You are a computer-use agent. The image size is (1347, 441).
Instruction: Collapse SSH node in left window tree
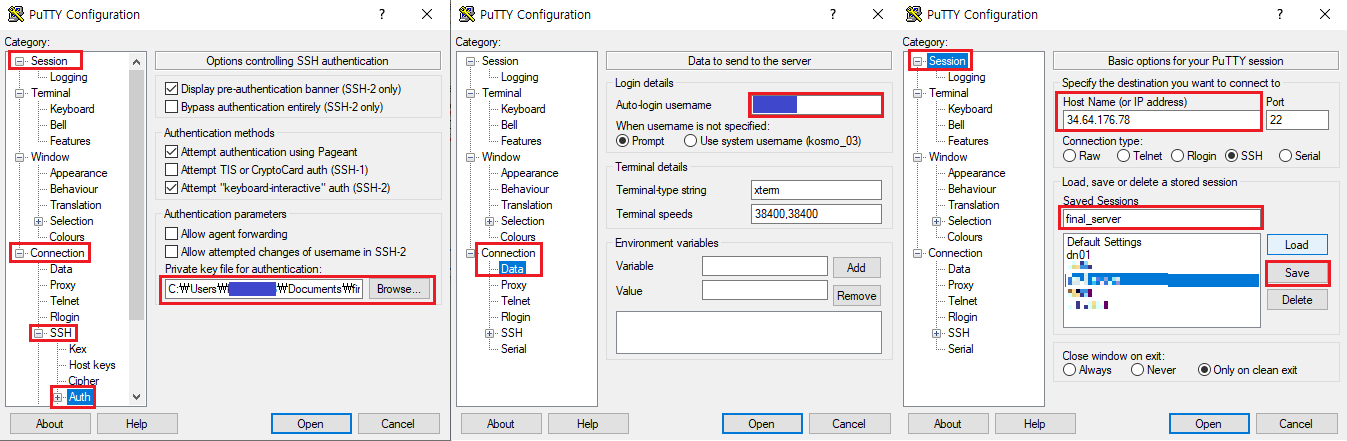pyautogui.click(x=40, y=333)
